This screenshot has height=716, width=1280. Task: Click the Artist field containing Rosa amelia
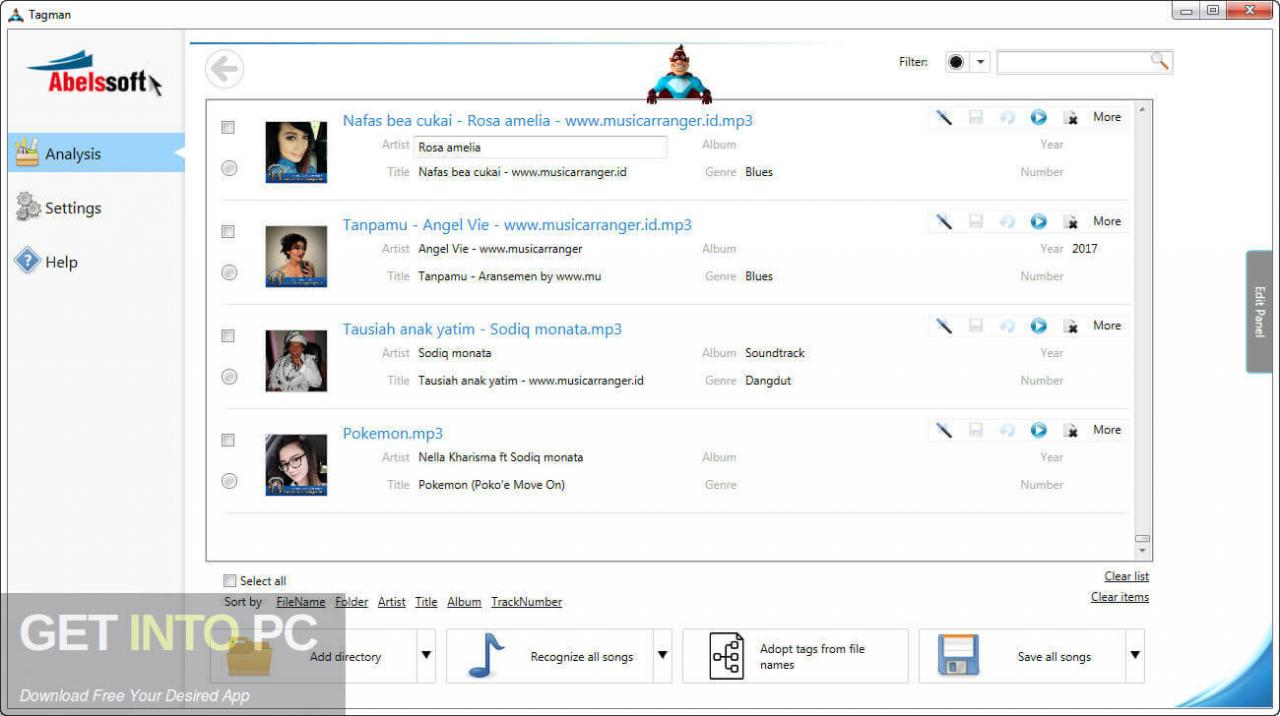tap(540, 147)
